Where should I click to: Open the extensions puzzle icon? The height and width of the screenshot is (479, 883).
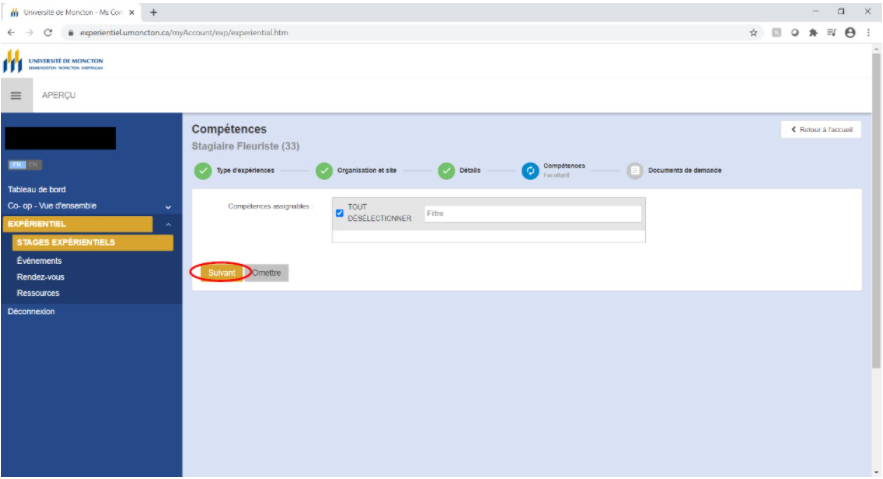813,33
